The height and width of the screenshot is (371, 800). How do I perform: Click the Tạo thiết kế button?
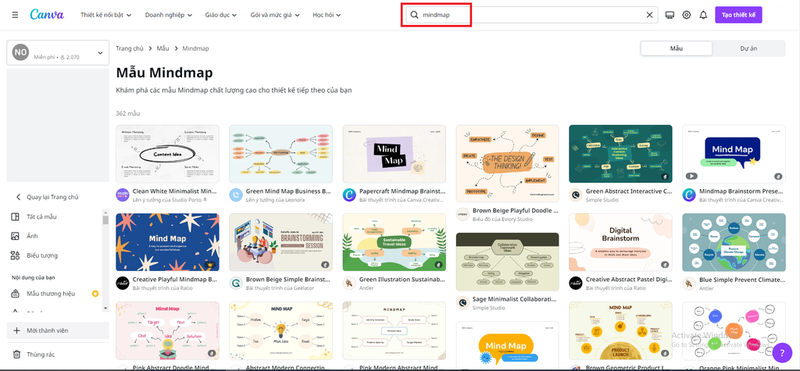(x=738, y=15)
